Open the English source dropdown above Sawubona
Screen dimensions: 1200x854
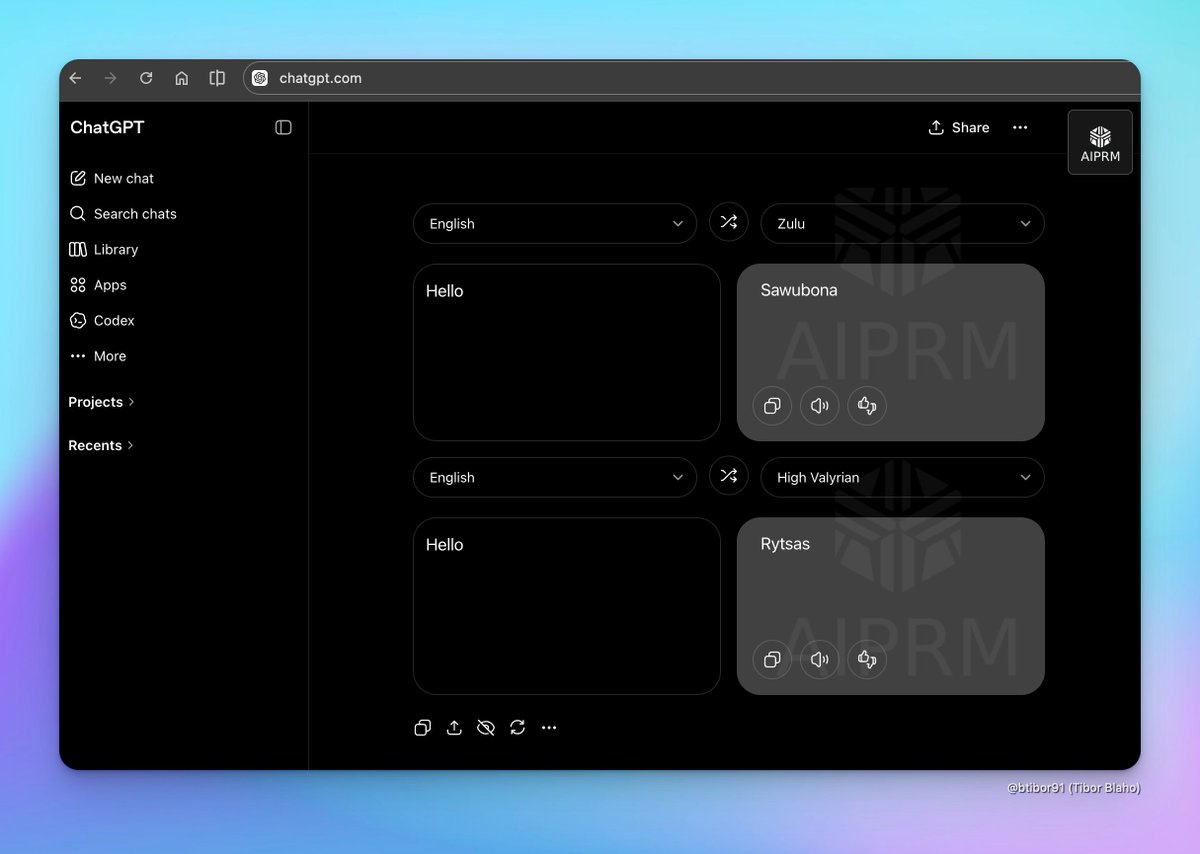click(555, 224)
